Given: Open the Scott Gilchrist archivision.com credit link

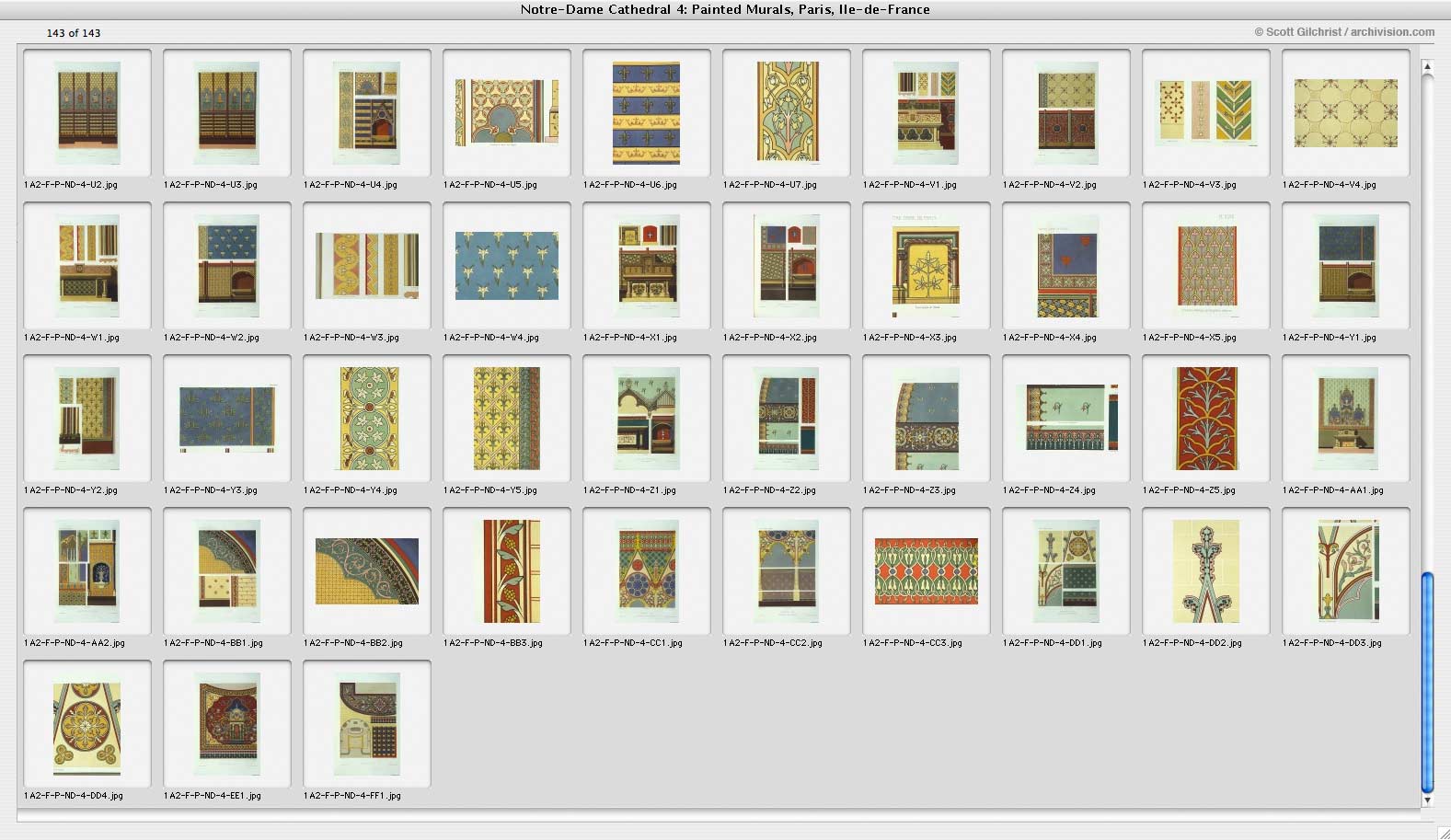Looking at the screenshot, I should pos(1344,32).
